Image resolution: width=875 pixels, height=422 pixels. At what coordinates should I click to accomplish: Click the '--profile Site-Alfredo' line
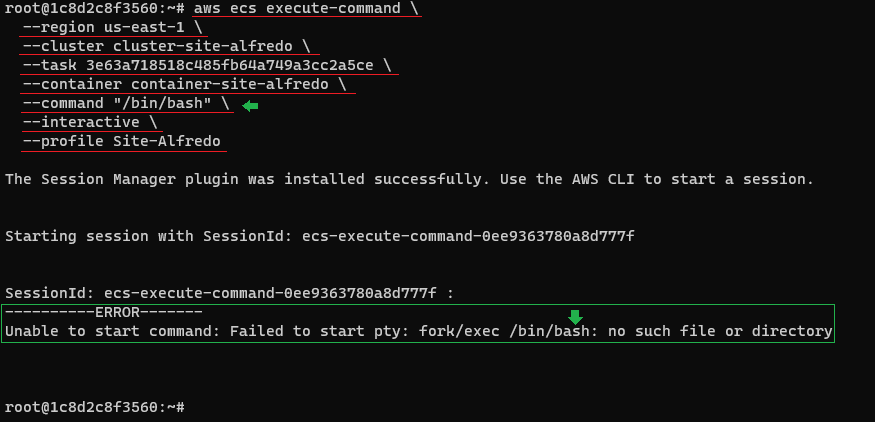click(x=122, y=141)
